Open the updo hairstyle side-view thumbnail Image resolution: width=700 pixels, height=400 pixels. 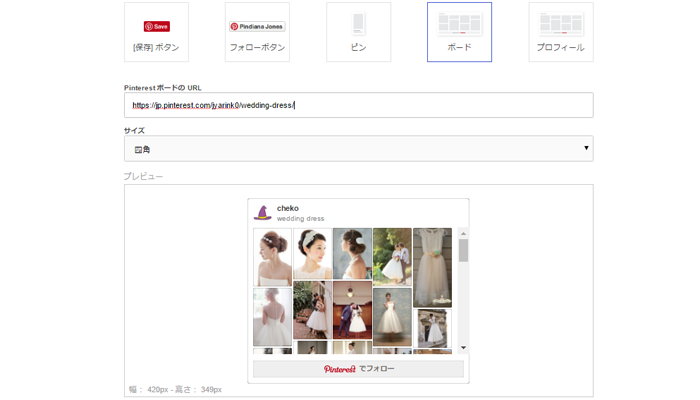[272, 257]
